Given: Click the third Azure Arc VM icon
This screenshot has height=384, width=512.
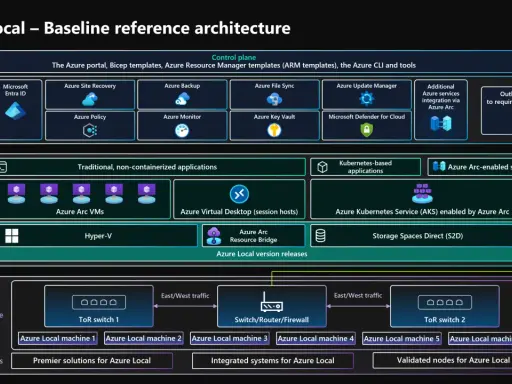Looking at the screenshot, I should pos(81,194).
